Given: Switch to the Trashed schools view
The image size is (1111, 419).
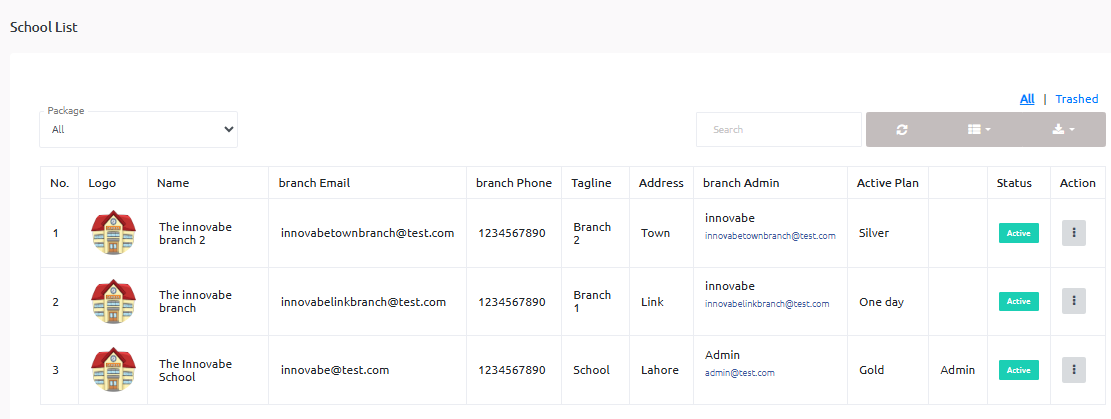Looking at the screenshot, I should coord(1076,99).
